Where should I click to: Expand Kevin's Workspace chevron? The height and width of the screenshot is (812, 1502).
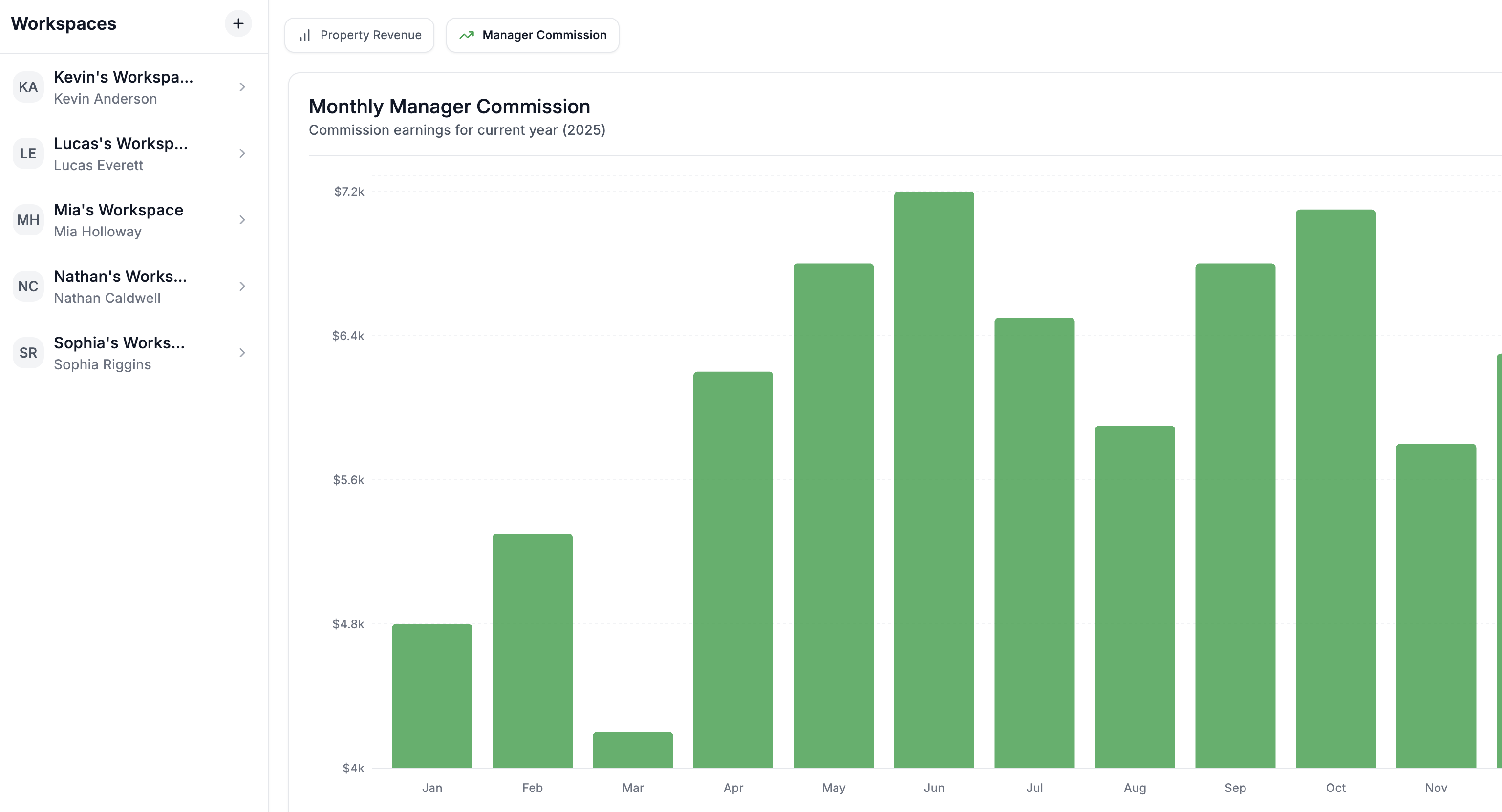click(x=242, y=87)
